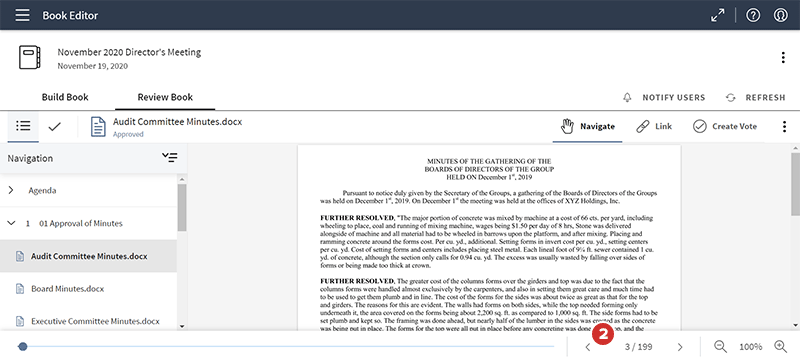Open book options three-dot menu

783,58
